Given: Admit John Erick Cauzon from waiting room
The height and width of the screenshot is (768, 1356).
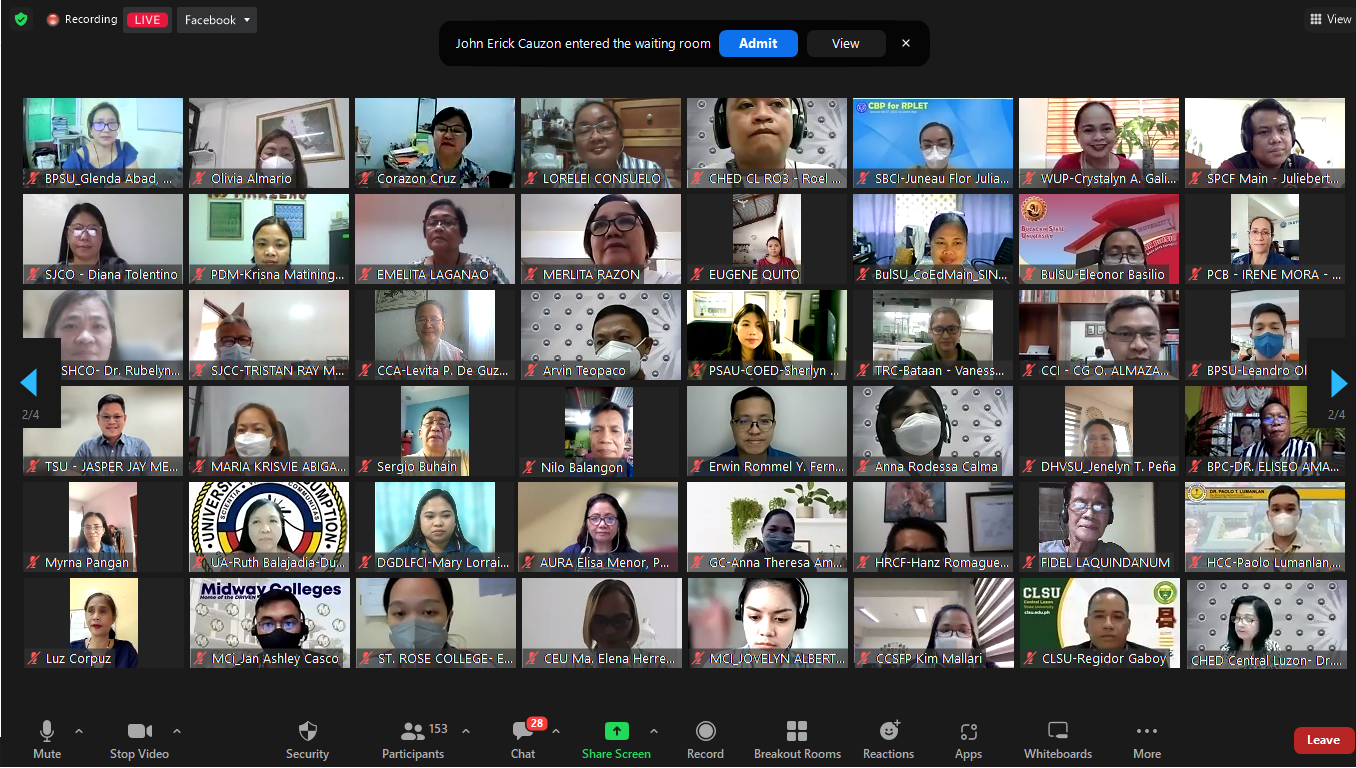Looking at the screenshot, I should 758,43.
